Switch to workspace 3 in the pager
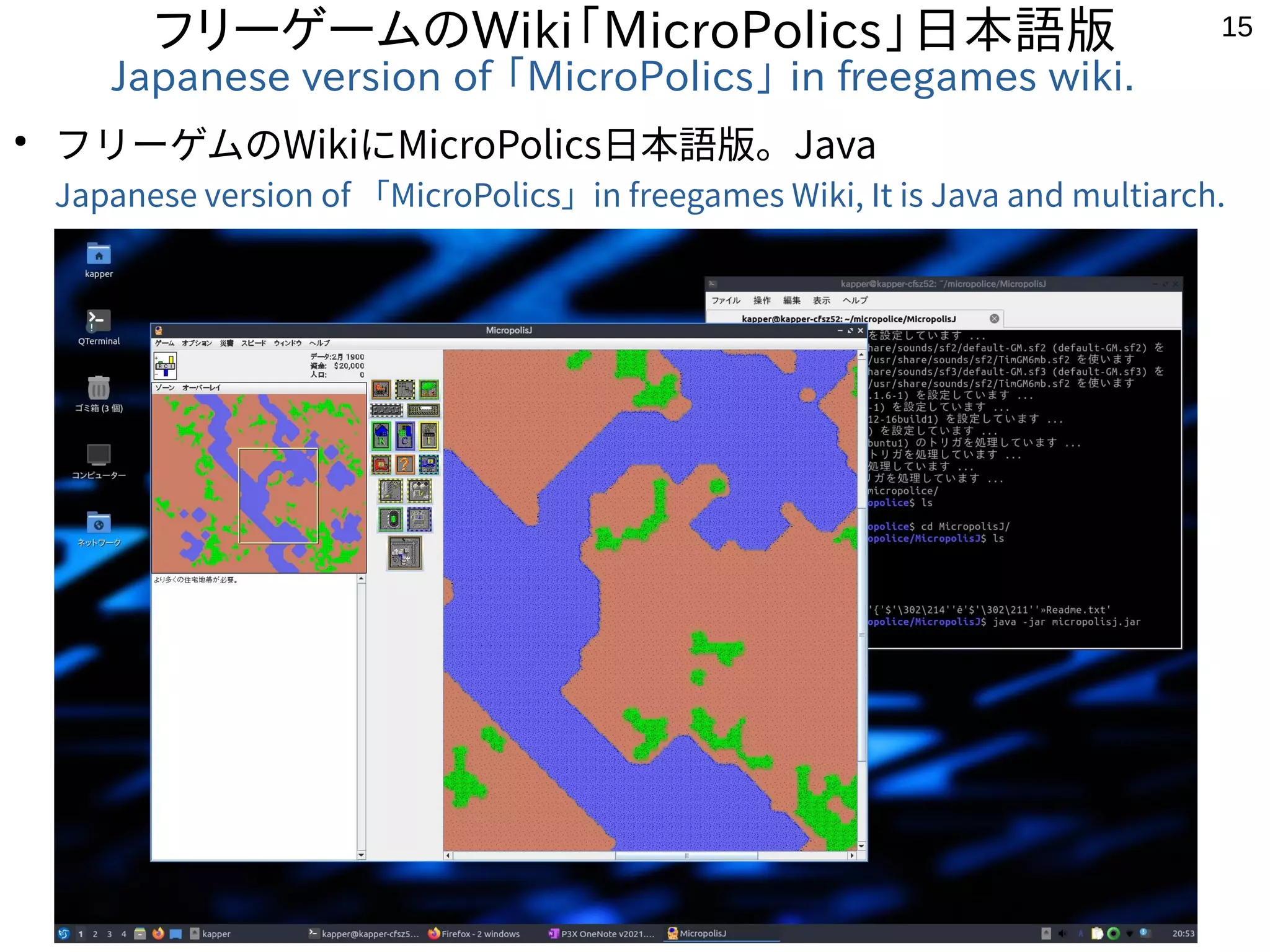This screenshot has width=1270, height=952. 109,934
